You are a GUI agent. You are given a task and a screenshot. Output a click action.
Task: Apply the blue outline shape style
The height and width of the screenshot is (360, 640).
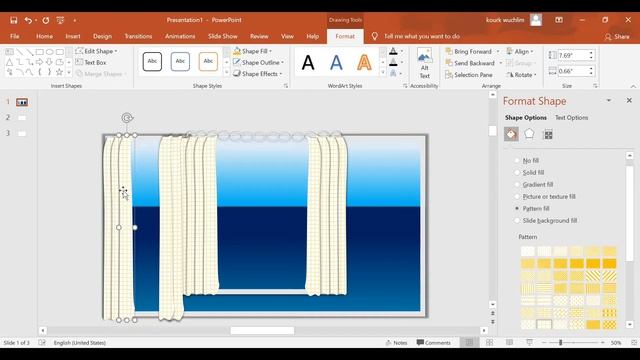(180, 62)
